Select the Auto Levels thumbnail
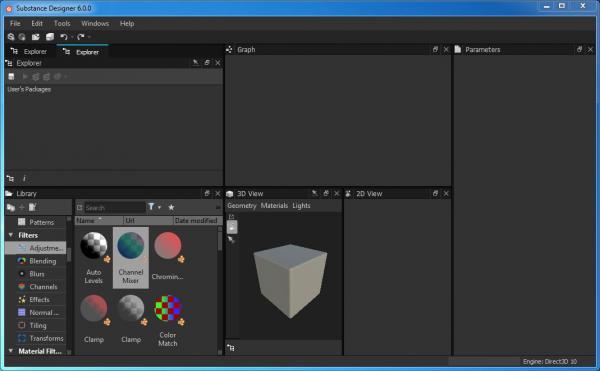 [94, 258]
